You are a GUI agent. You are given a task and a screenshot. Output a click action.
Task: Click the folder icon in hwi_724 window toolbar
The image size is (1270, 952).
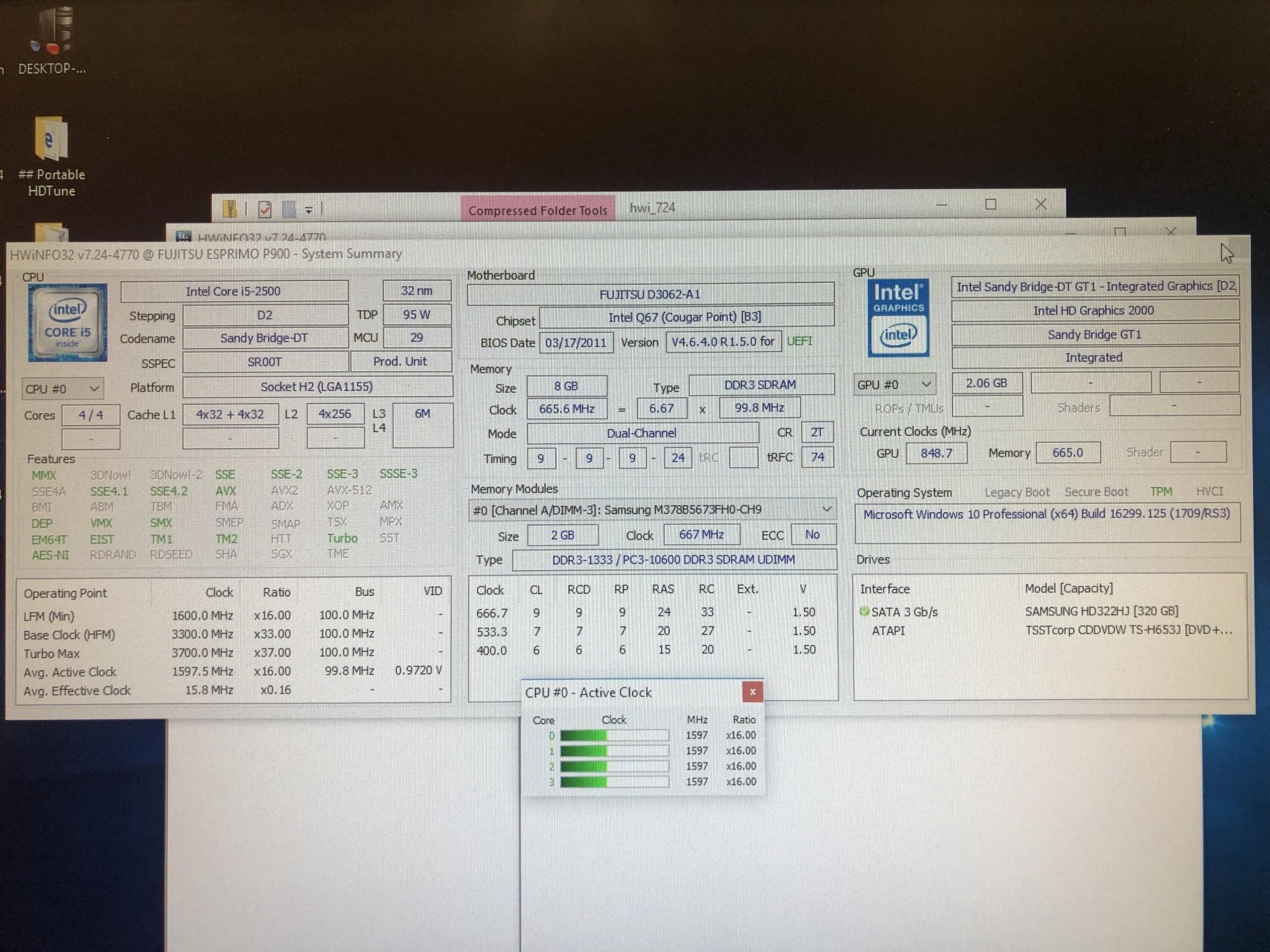coord(230,208)
